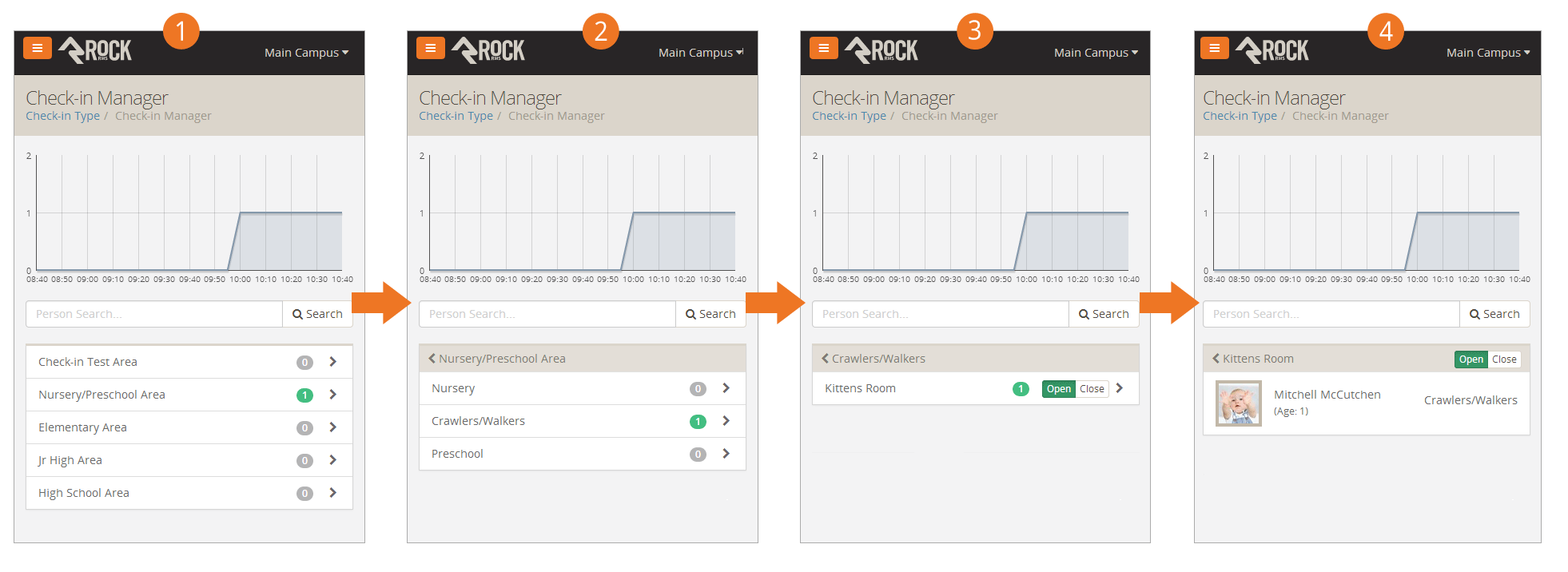Expand Nursery/Preschool Area row chevron in panel 1
Image resolution: width=1568 pixels, height=572 pixels.
(333, 395)
